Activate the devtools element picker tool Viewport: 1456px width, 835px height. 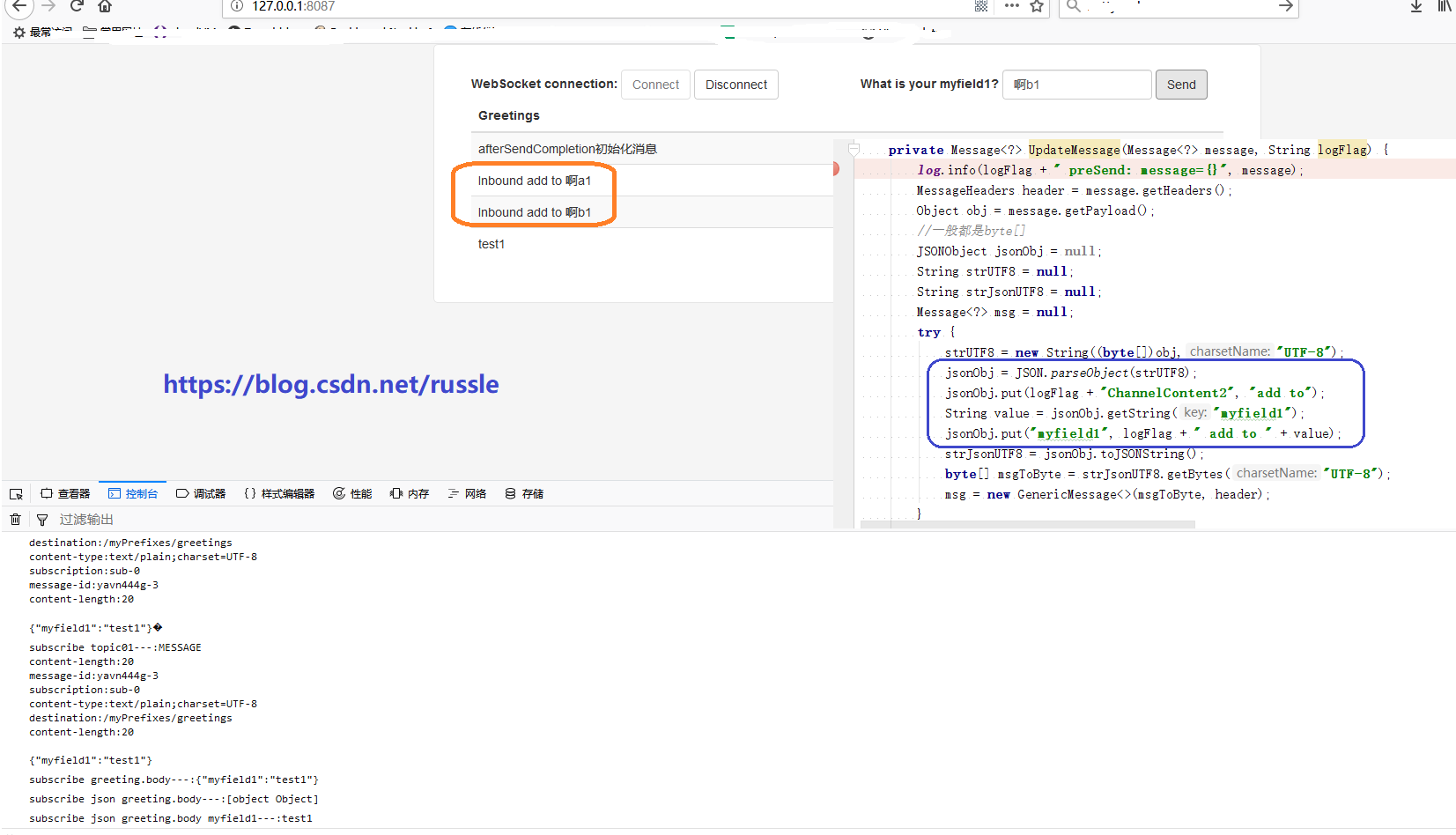tap(15, 493)
